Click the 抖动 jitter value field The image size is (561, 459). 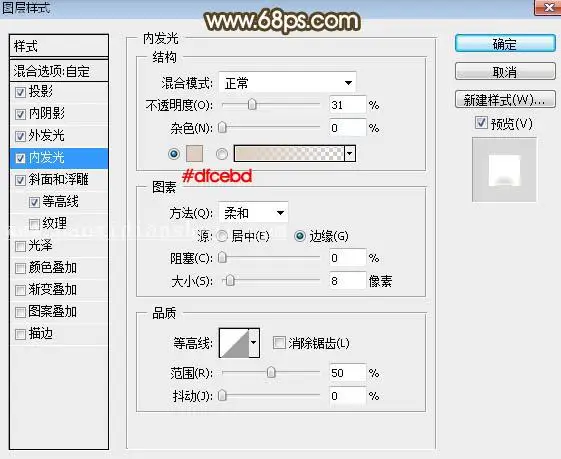tap(347, 396)
